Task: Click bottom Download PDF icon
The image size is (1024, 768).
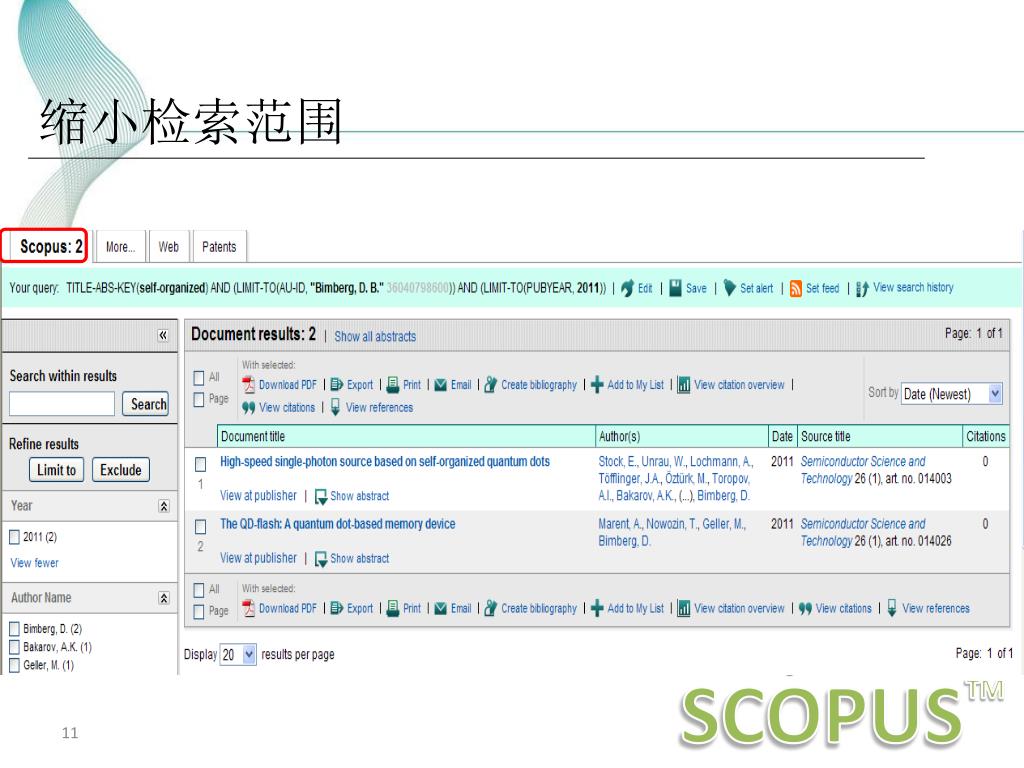Action: (x=248, y=609)
